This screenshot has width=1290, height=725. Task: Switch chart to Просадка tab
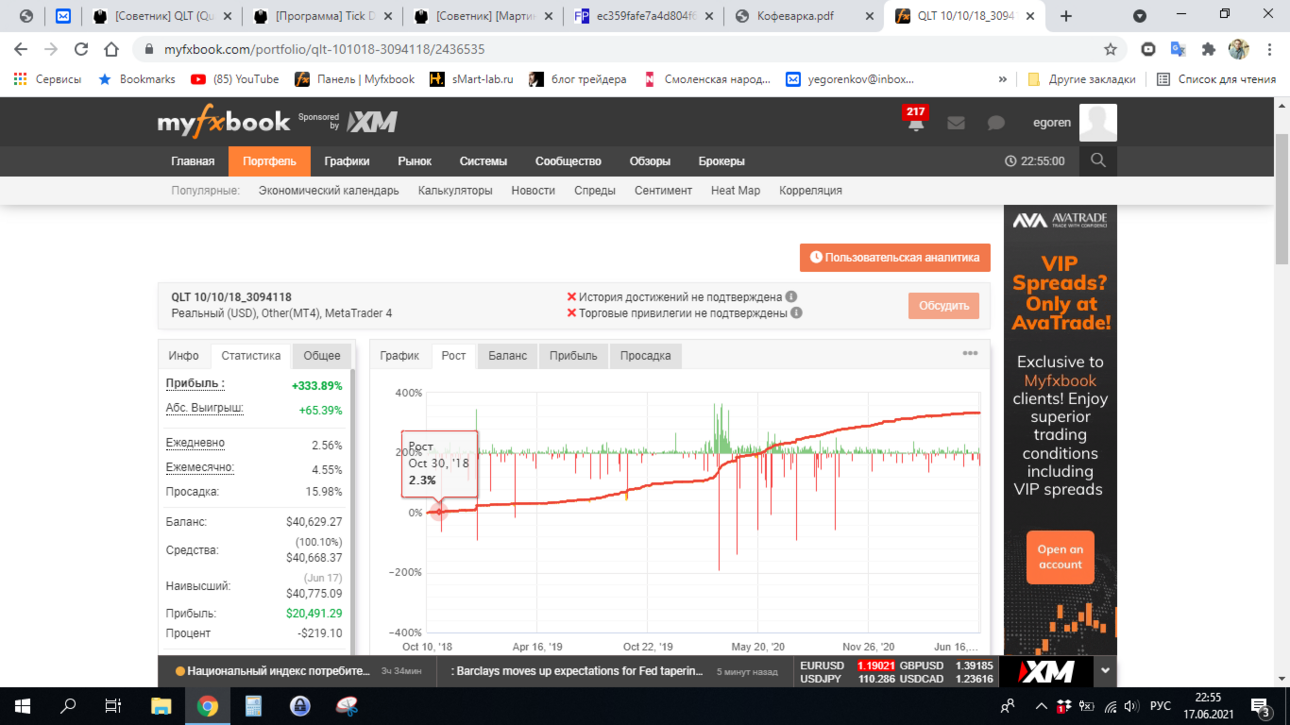click(x=645, y=356)
